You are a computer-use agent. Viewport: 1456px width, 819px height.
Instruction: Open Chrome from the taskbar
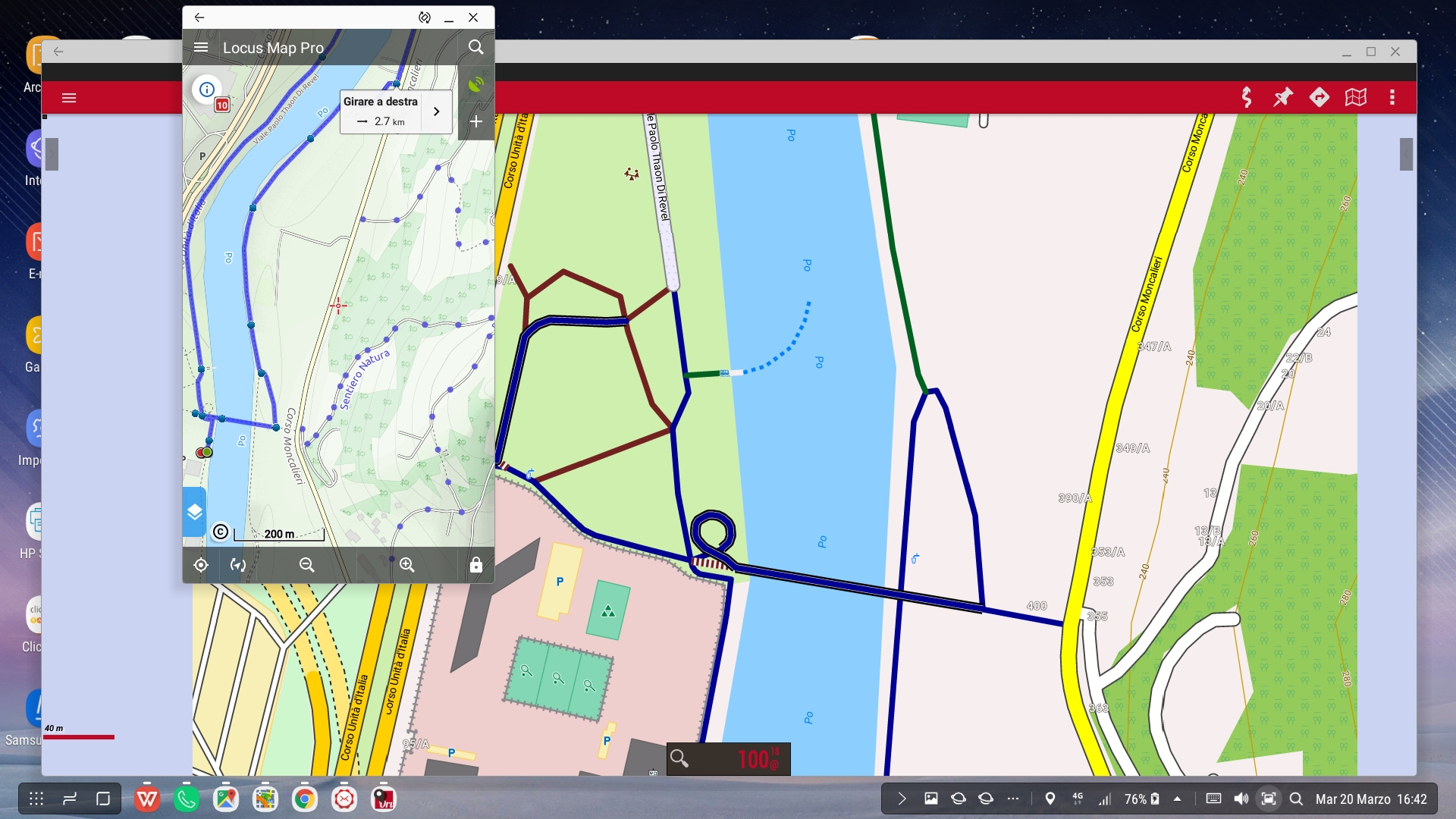pyautogui.click(x=305, y=799)
